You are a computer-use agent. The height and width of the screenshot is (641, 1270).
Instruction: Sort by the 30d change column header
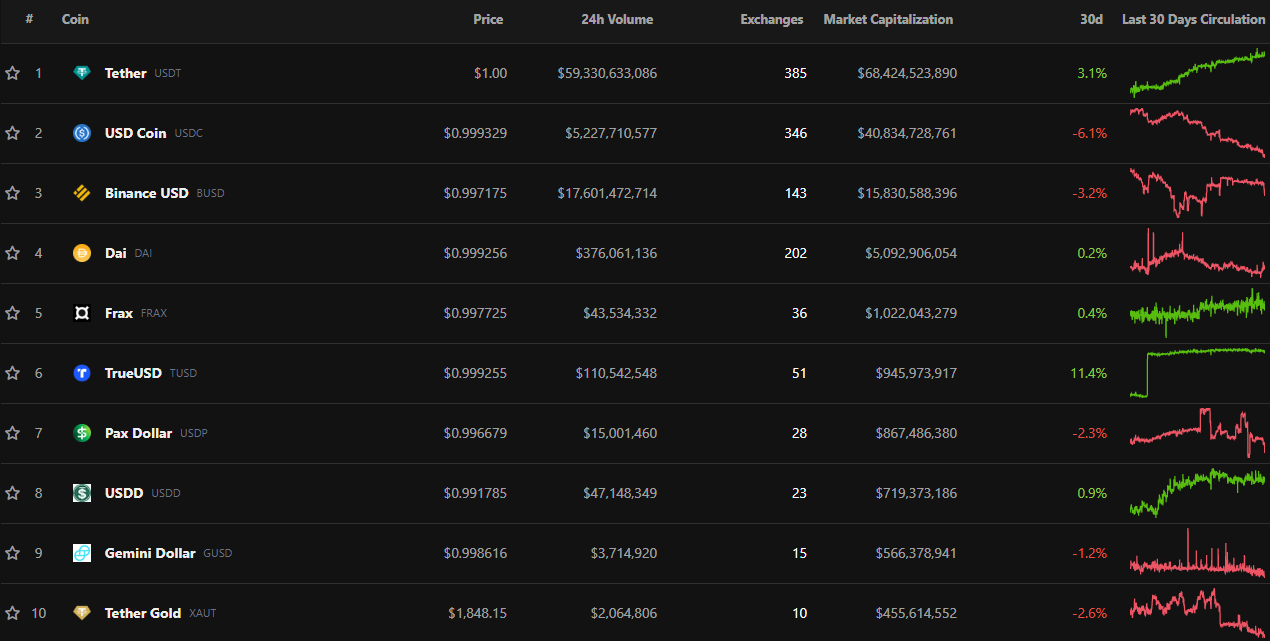[1091, 19]
